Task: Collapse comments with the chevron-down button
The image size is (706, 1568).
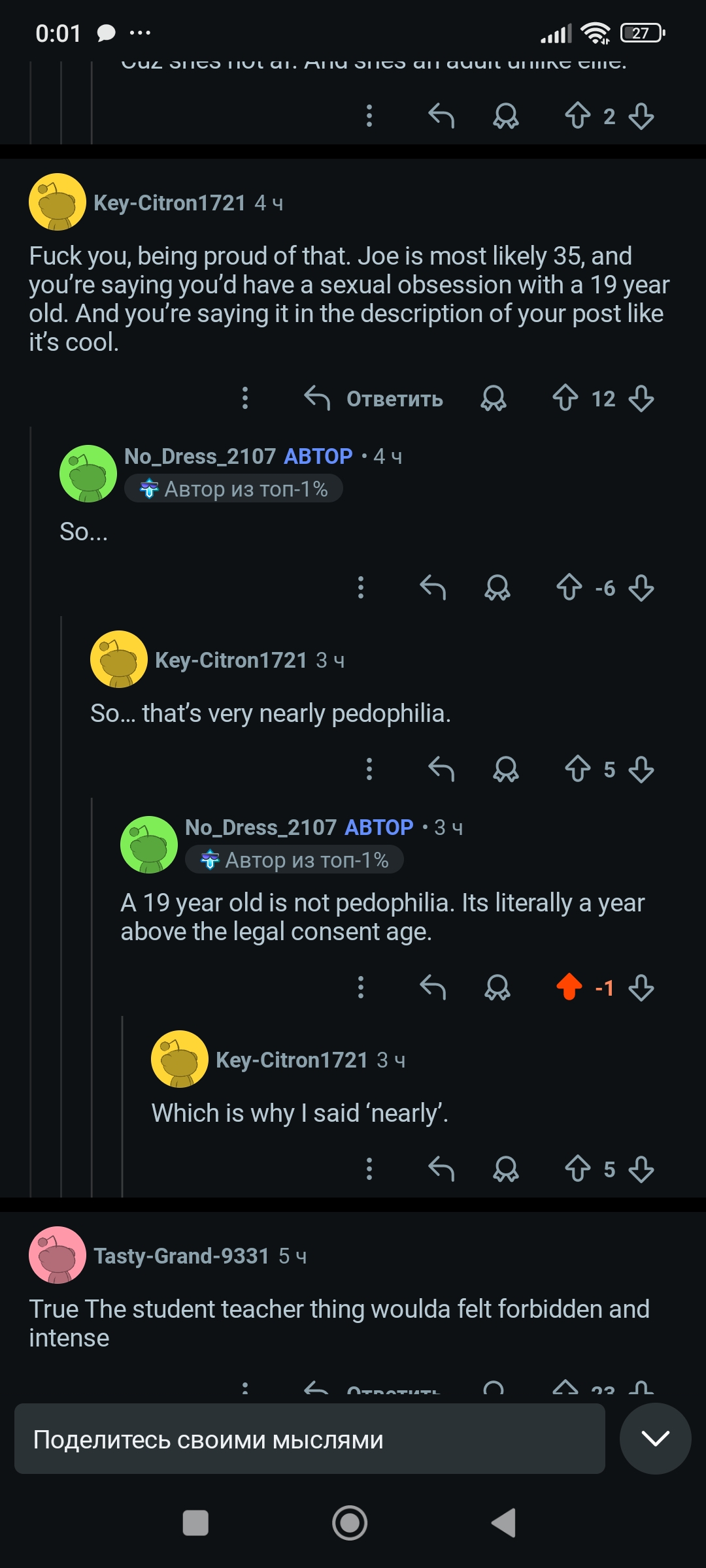Action: tap(655, 1438)
